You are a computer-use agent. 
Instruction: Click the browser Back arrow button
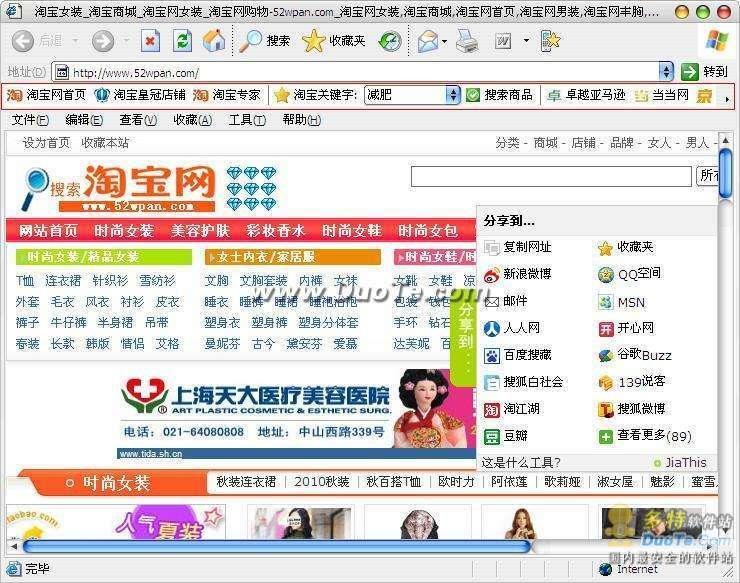click(x=23, y=41)
